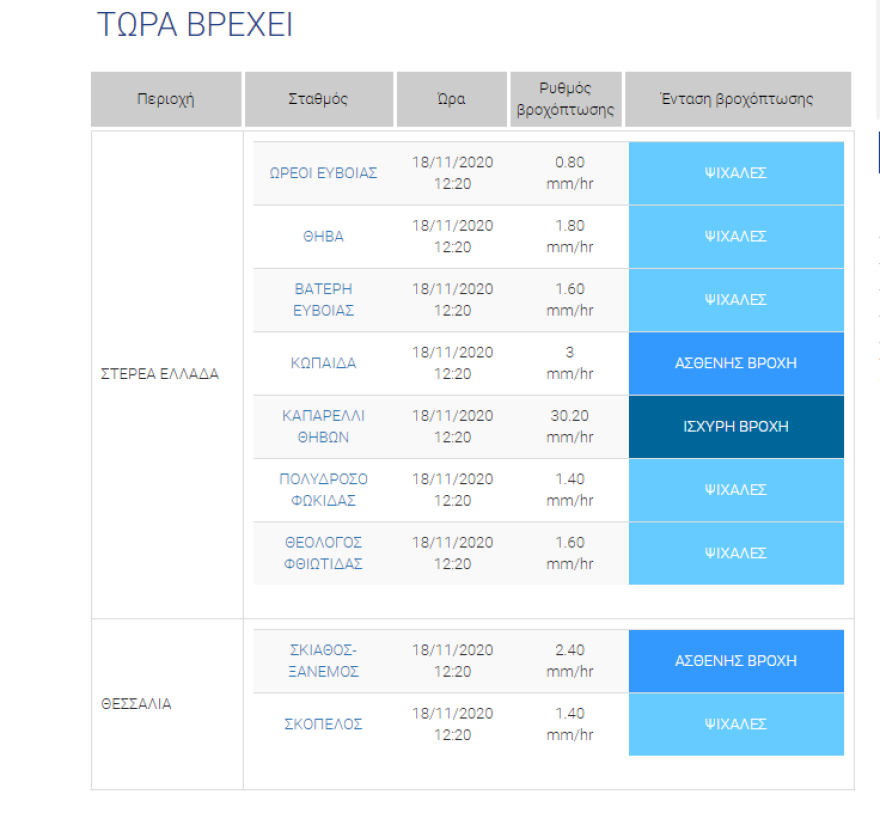Image resolution: width=880 pixels, height=825 pixels.
Task: Select the ΣΤΕΡΕΑ ΕΛΛΑΔΑ region cell
Action: [160, 374]
